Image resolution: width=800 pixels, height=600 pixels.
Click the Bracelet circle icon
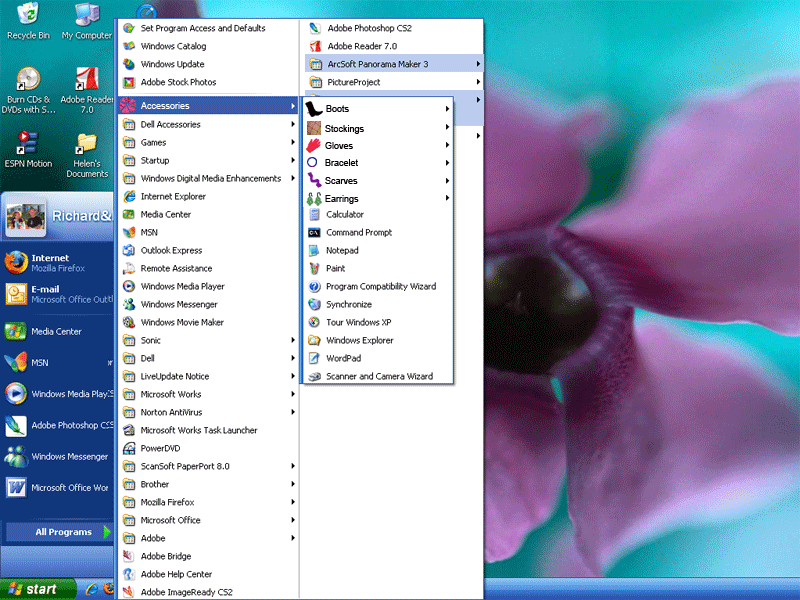(x=312, y=162)
